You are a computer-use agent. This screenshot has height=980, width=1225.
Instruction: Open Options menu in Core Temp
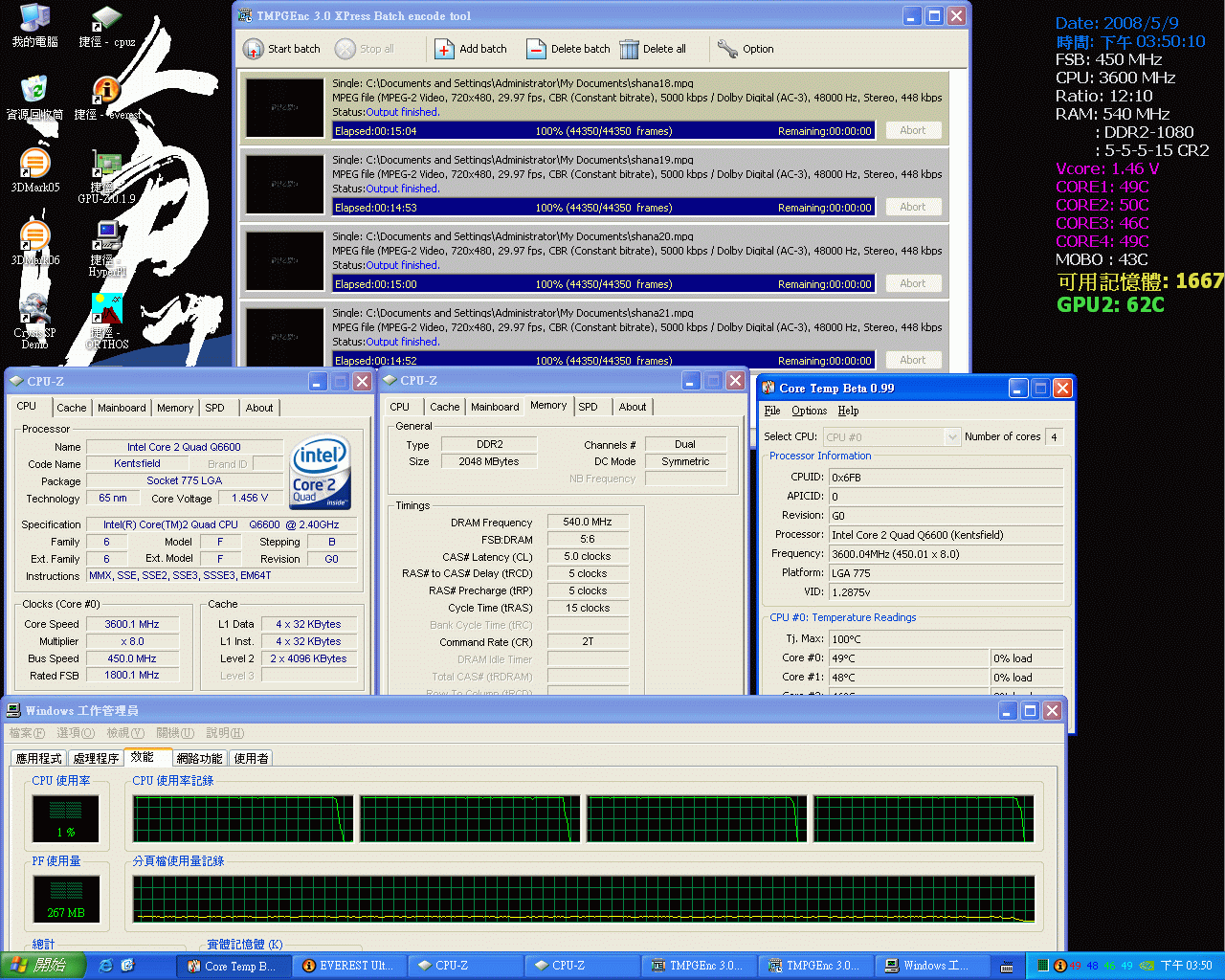pyautogui.click(x=809, y=411)
